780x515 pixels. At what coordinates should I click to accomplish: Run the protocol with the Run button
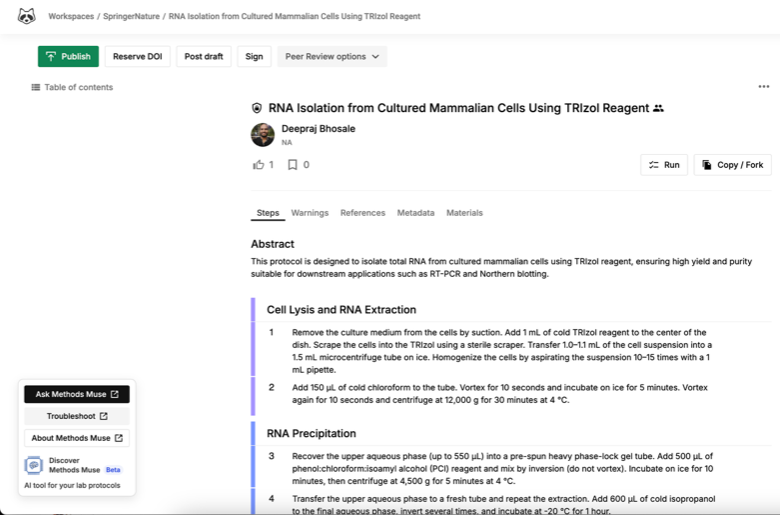[664, 165]
